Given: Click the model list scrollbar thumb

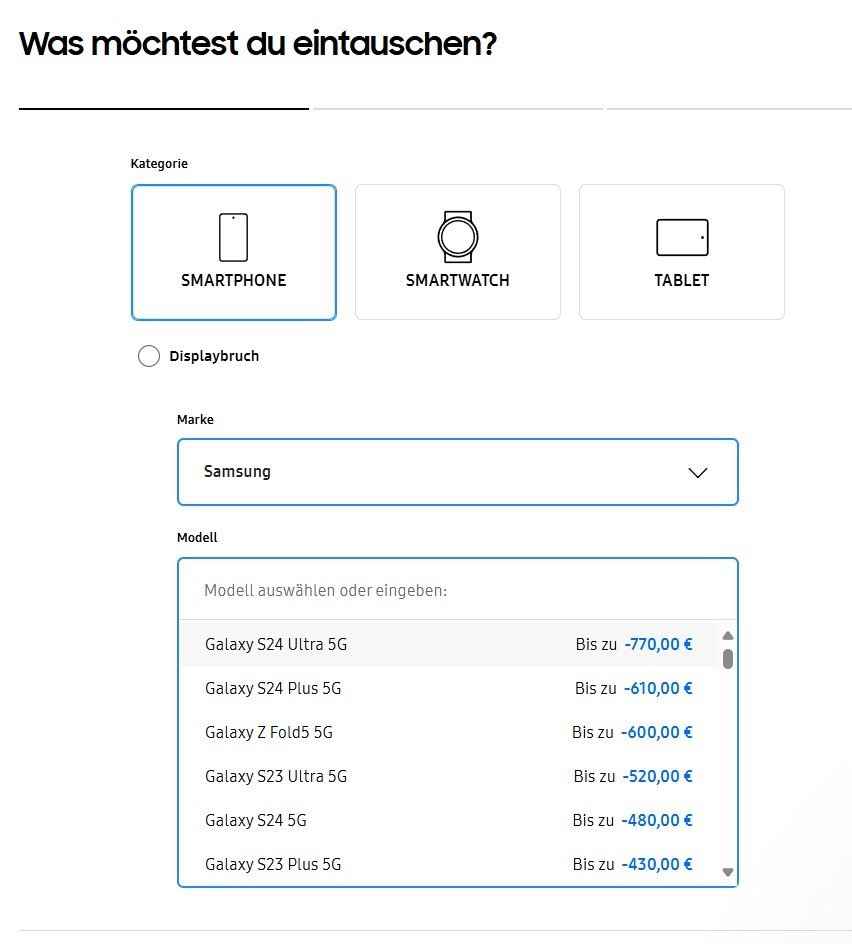Looking at the screenshot, I should point(728,658).
